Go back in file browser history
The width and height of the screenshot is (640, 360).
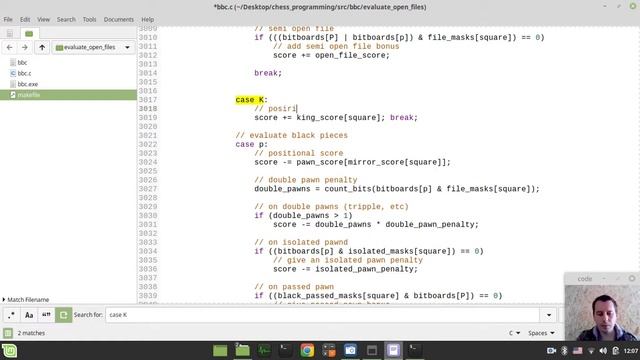tap(9, 47)
